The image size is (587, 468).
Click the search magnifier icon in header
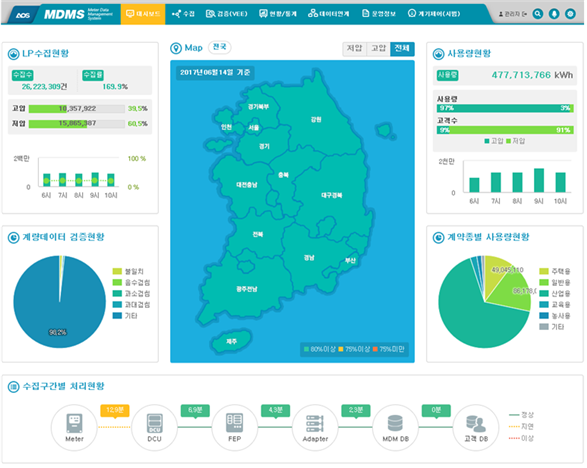[x=538, y=14]
